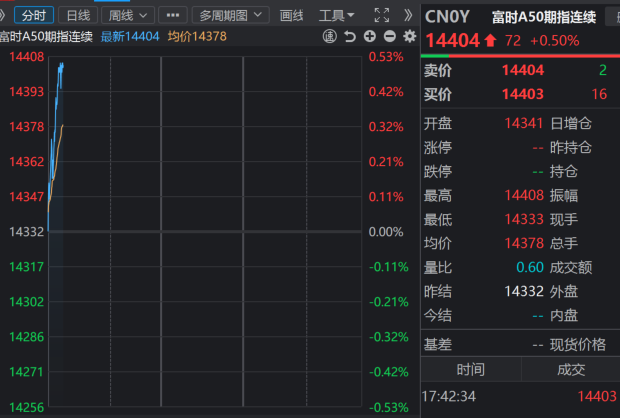Click the 富时A50期指连续 title in quote panel
This screenshot has height=418, width=620.
(544, 17)
